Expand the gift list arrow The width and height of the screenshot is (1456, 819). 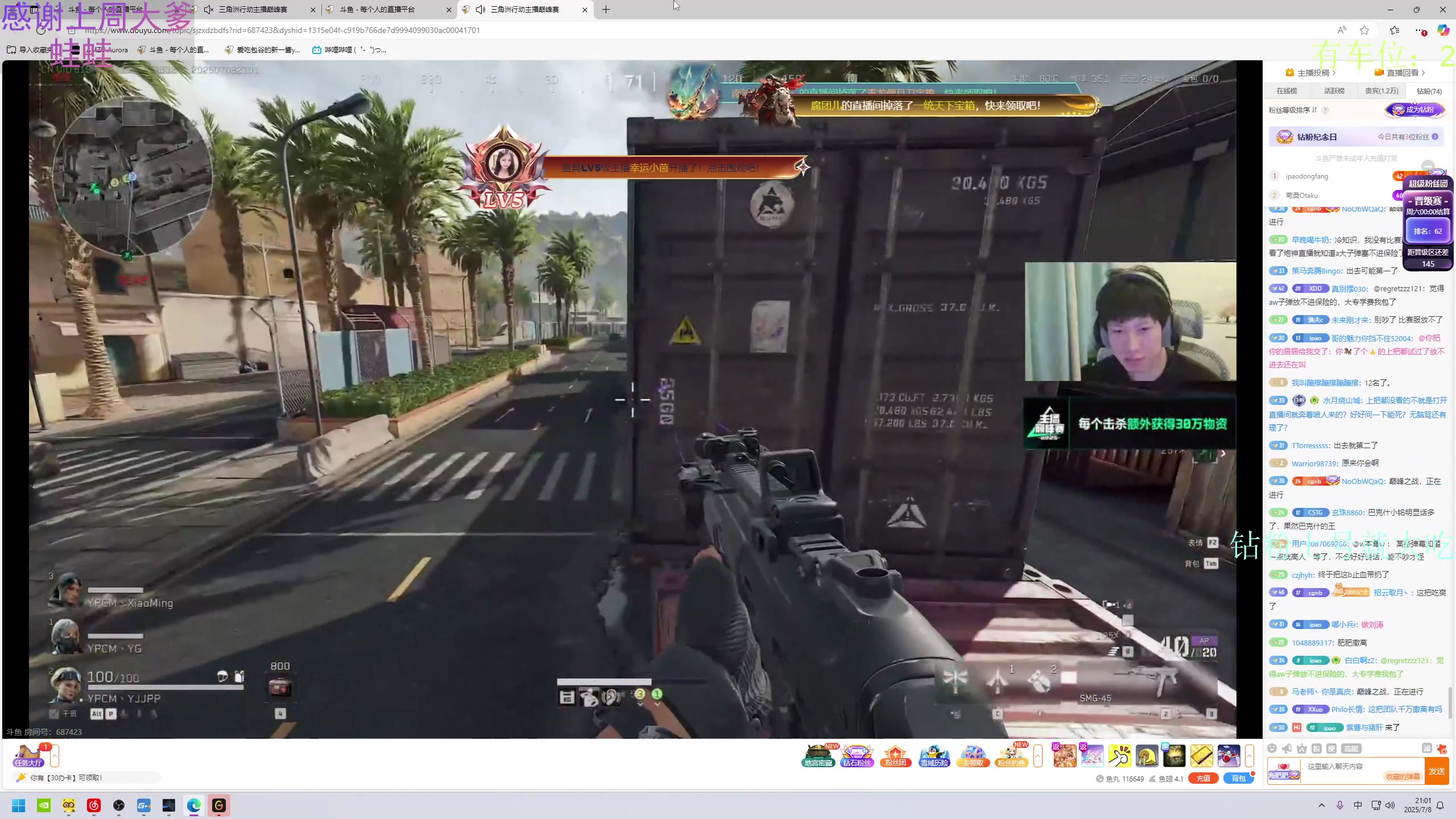(x=1250, y=756)
